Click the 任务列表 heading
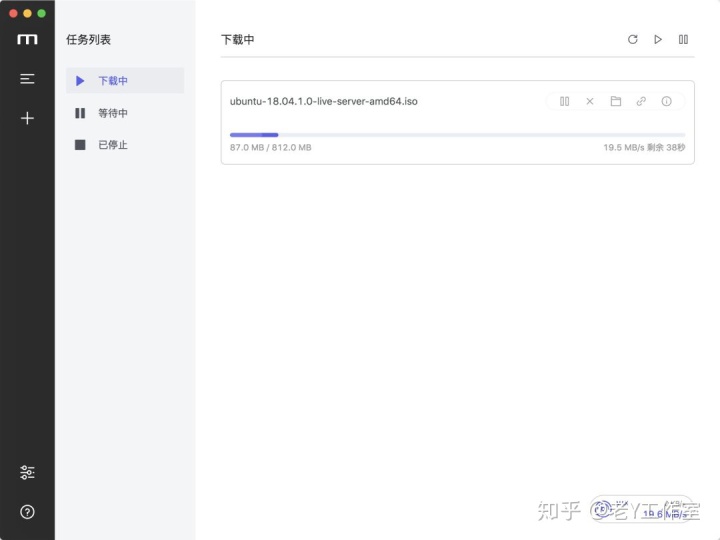Image resolution: width=720 pixels, height=540 pixels. coord(89,39)
